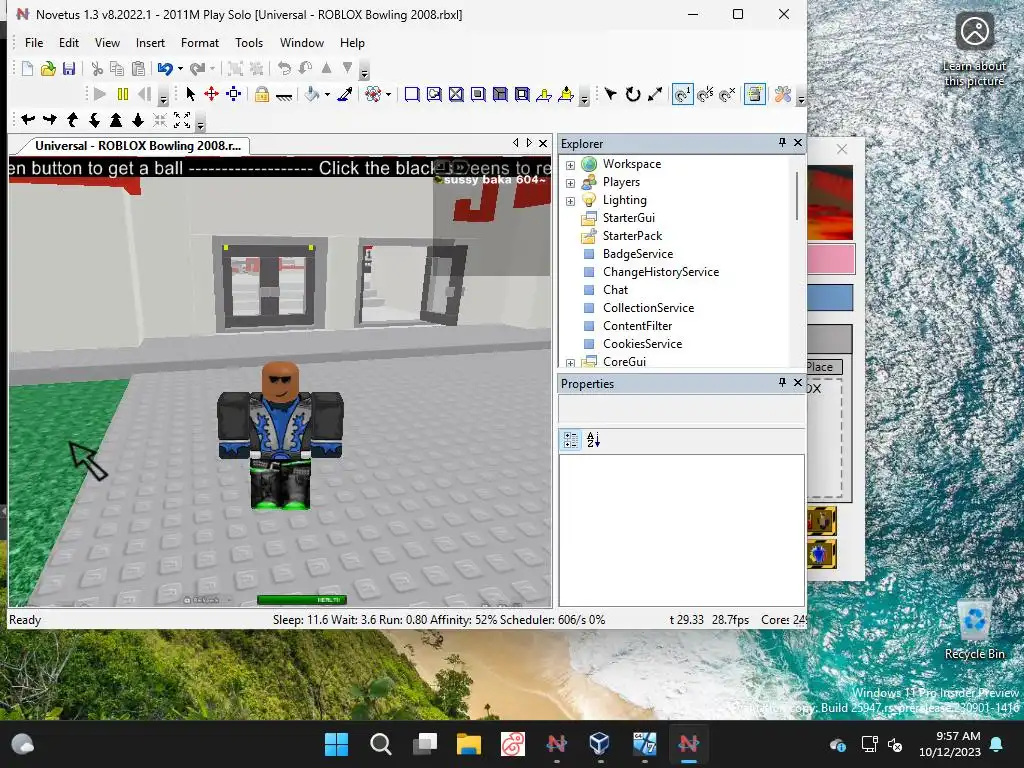Viewport: 1024px width, 768px height.
Task: Toggle the Properties panel auto-hide pin
Action: click(x=782, y=382)
